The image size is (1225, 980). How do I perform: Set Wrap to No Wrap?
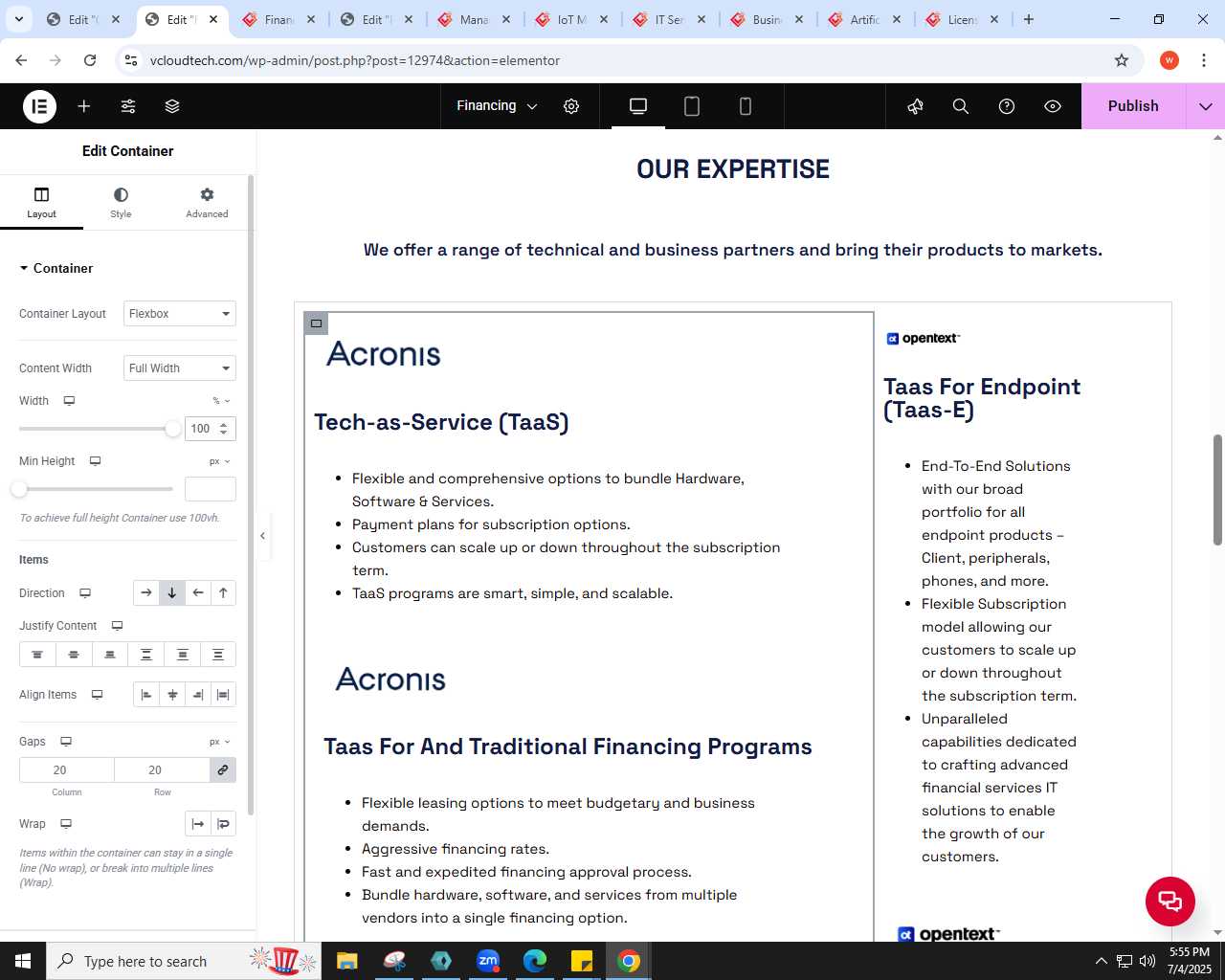pyautogui.click(x=197, y=824)
